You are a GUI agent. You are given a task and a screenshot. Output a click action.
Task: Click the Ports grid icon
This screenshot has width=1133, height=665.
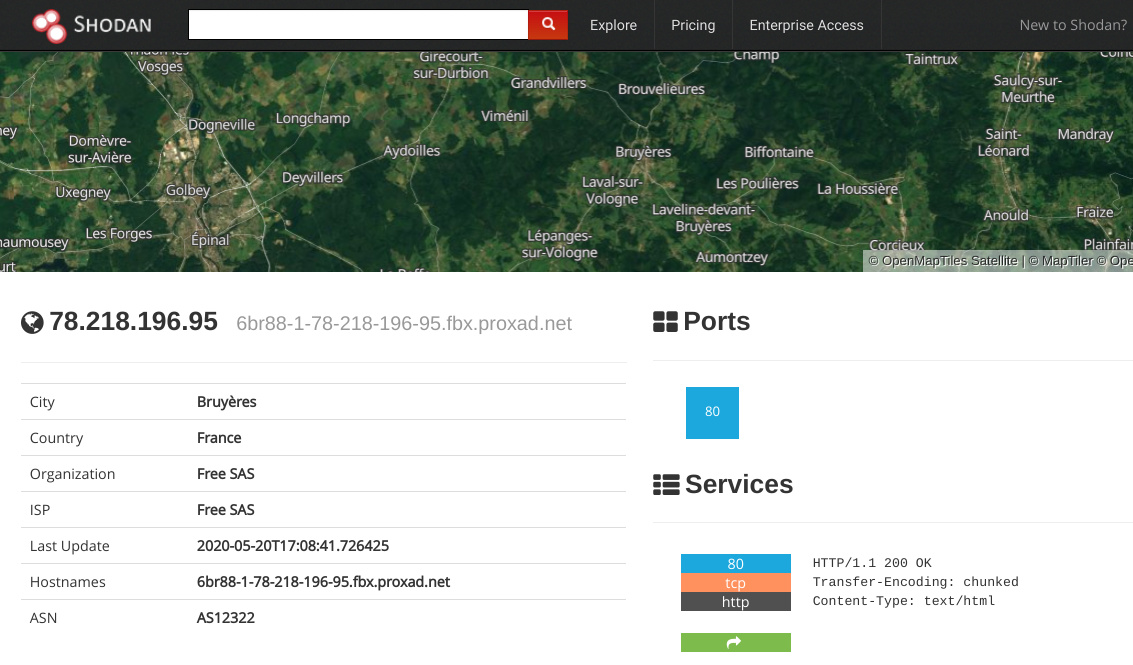click(665, 322)
